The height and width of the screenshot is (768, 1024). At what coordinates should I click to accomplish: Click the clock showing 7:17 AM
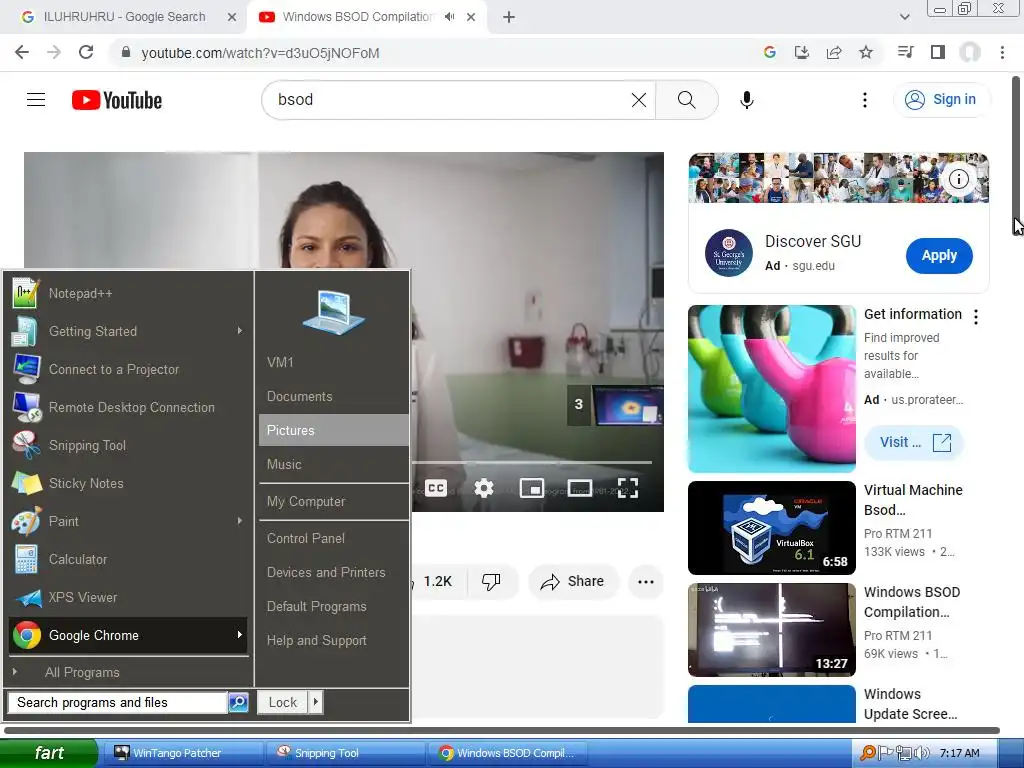(959, 753)
